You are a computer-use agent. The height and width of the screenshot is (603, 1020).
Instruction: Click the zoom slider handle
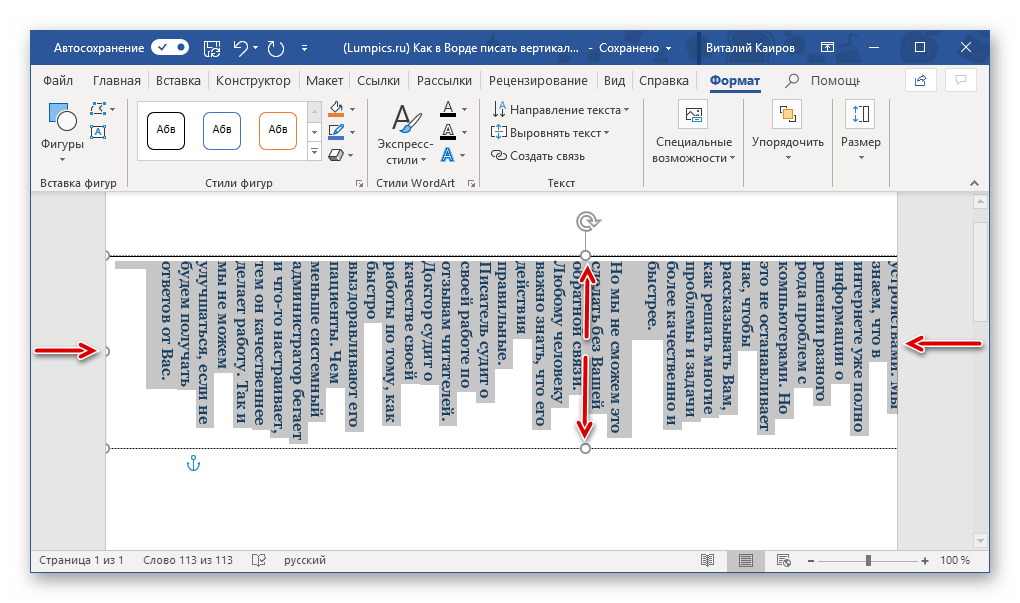868,560
